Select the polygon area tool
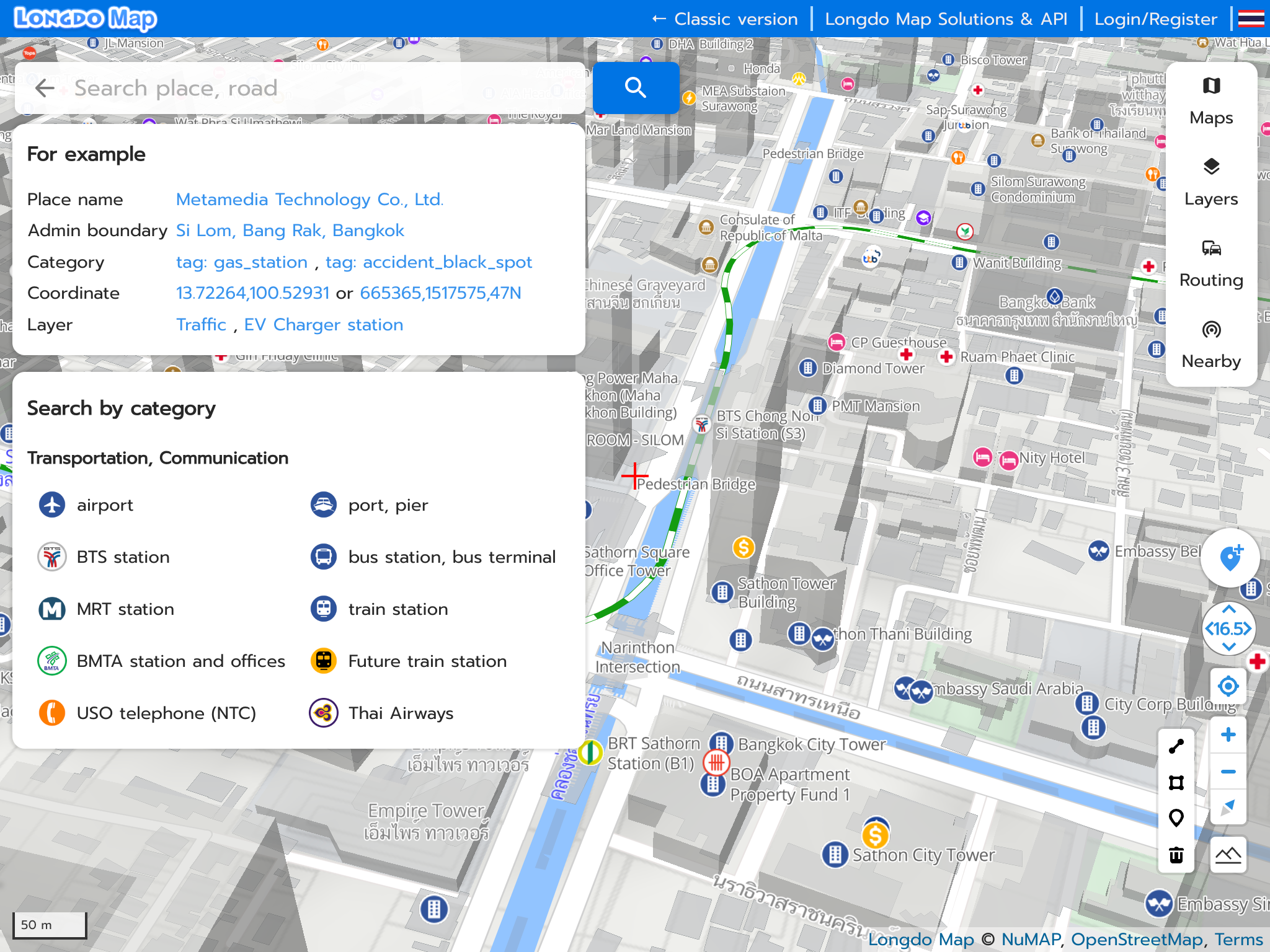This screenshot has height=952, width=1270. (x=1176, y=783)
